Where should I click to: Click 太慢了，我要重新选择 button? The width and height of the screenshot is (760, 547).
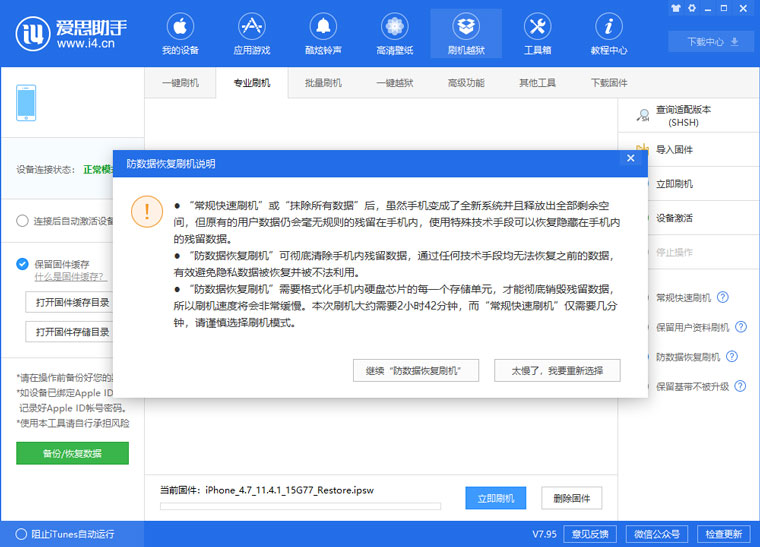[x=557, y=371]
